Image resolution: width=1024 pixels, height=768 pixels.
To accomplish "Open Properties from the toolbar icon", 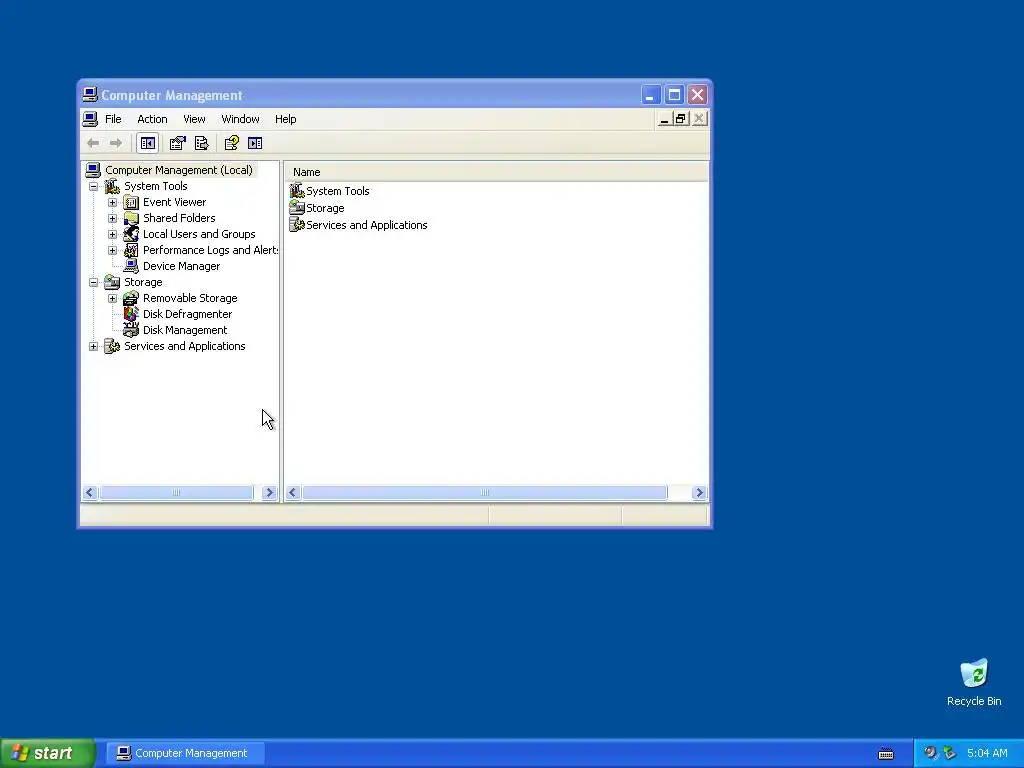I will click(x=178, y=143).
